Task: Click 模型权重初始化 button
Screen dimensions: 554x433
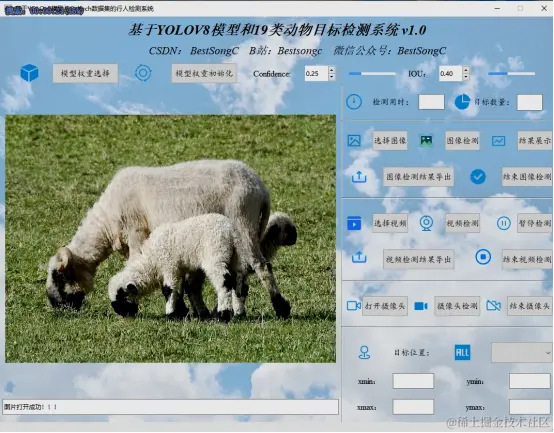Action: 204,73
